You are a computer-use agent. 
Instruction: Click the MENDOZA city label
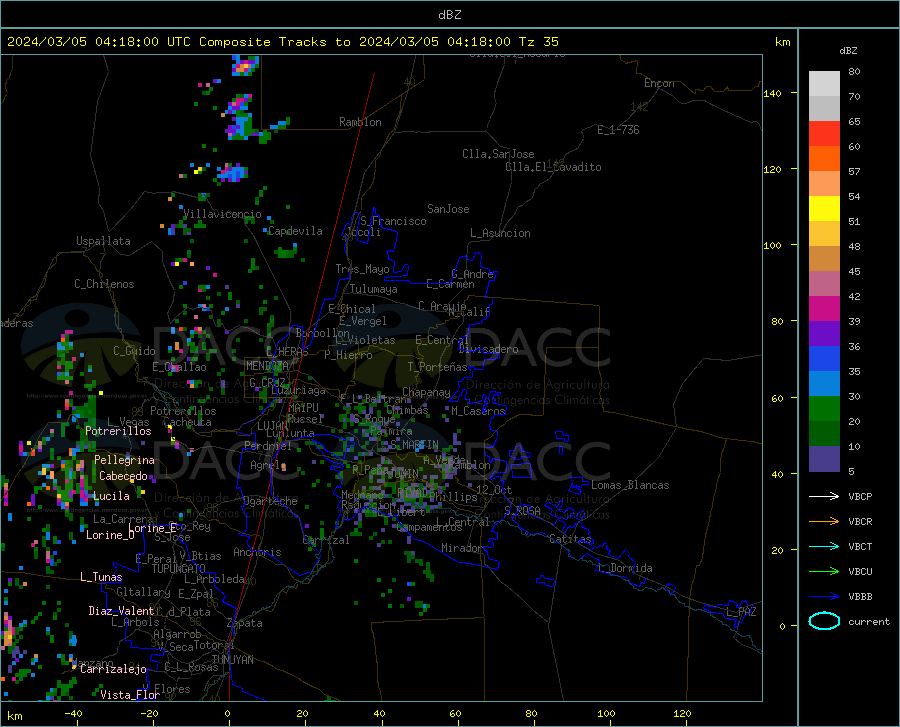(267, 366)
